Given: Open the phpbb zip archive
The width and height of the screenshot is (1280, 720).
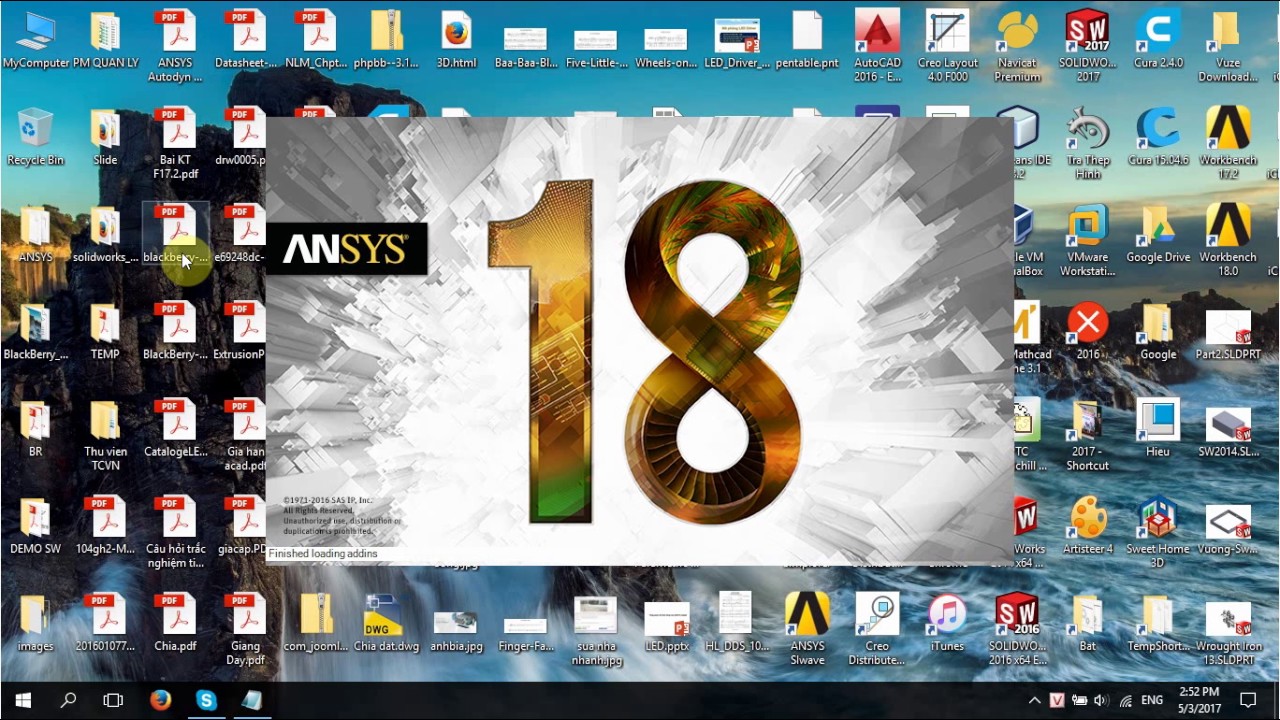Looking at the screenshot, I should point(386,40).
